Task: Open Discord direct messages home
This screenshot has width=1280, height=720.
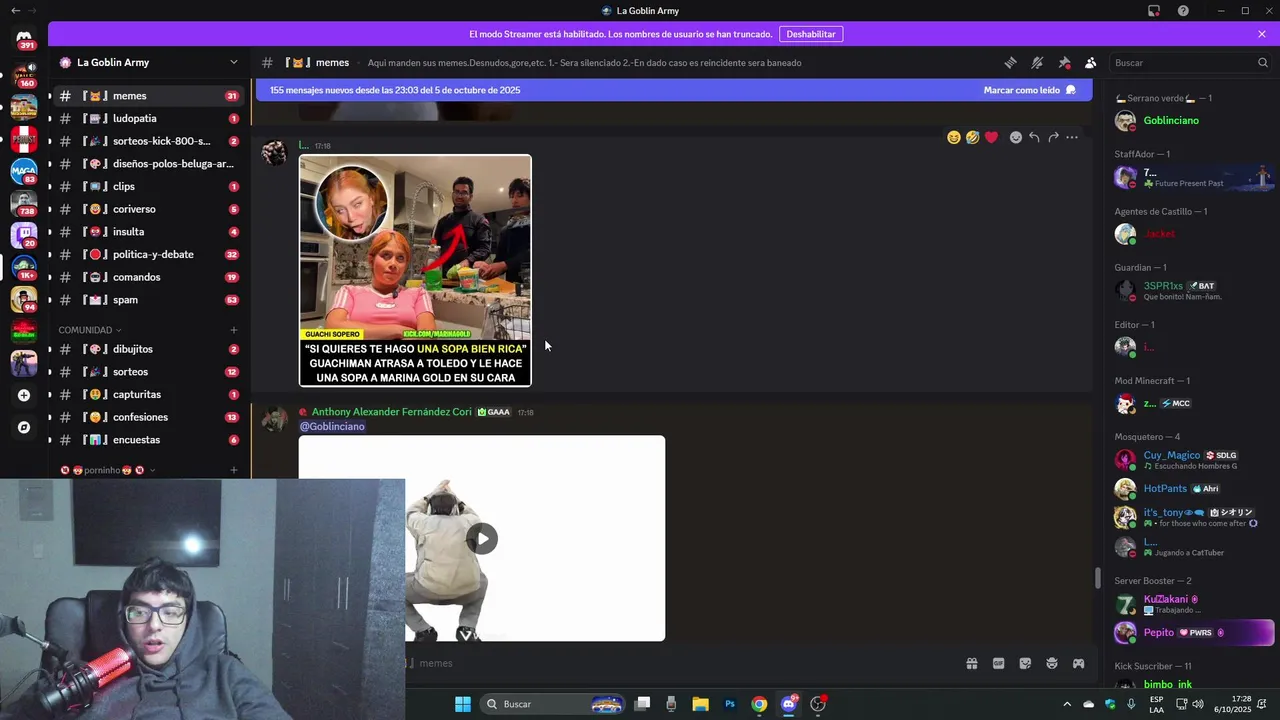Action: tap(24, 38)
